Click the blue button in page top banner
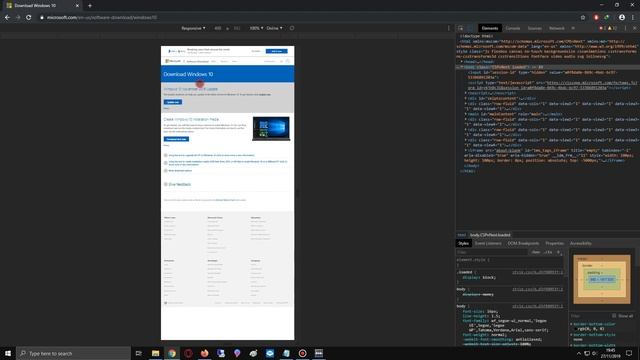Screen dimensions: 640x360 [x=276, y=51]
